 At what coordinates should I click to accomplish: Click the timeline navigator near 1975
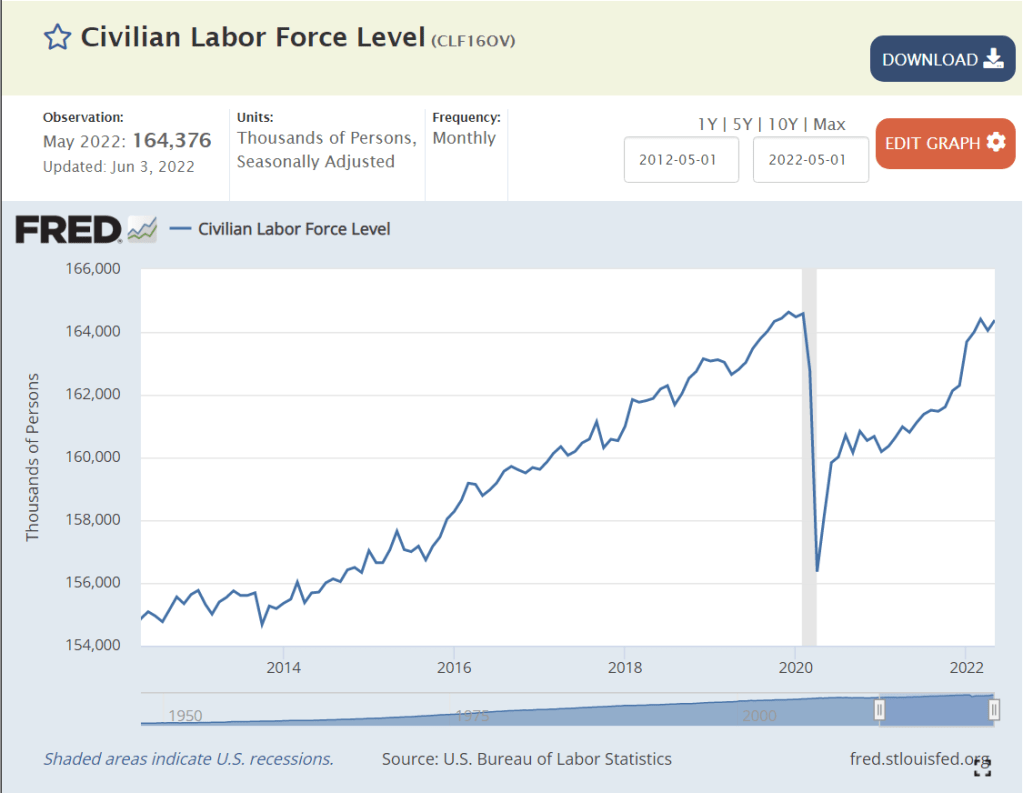point(470,714)
